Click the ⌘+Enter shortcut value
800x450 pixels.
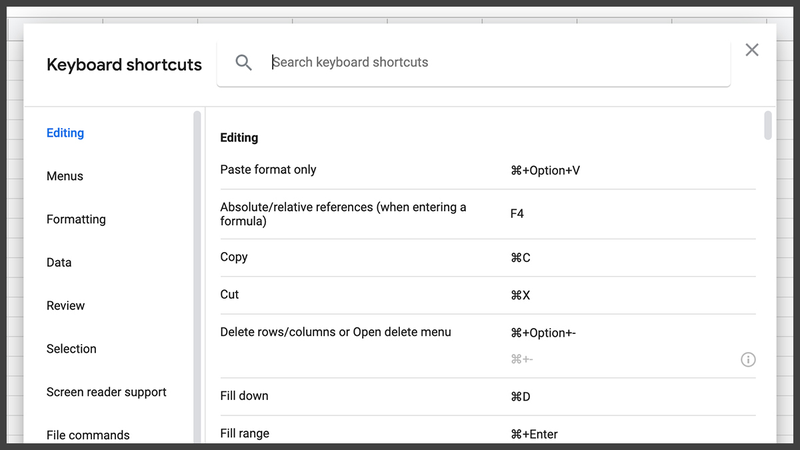(x=534, y=434)
